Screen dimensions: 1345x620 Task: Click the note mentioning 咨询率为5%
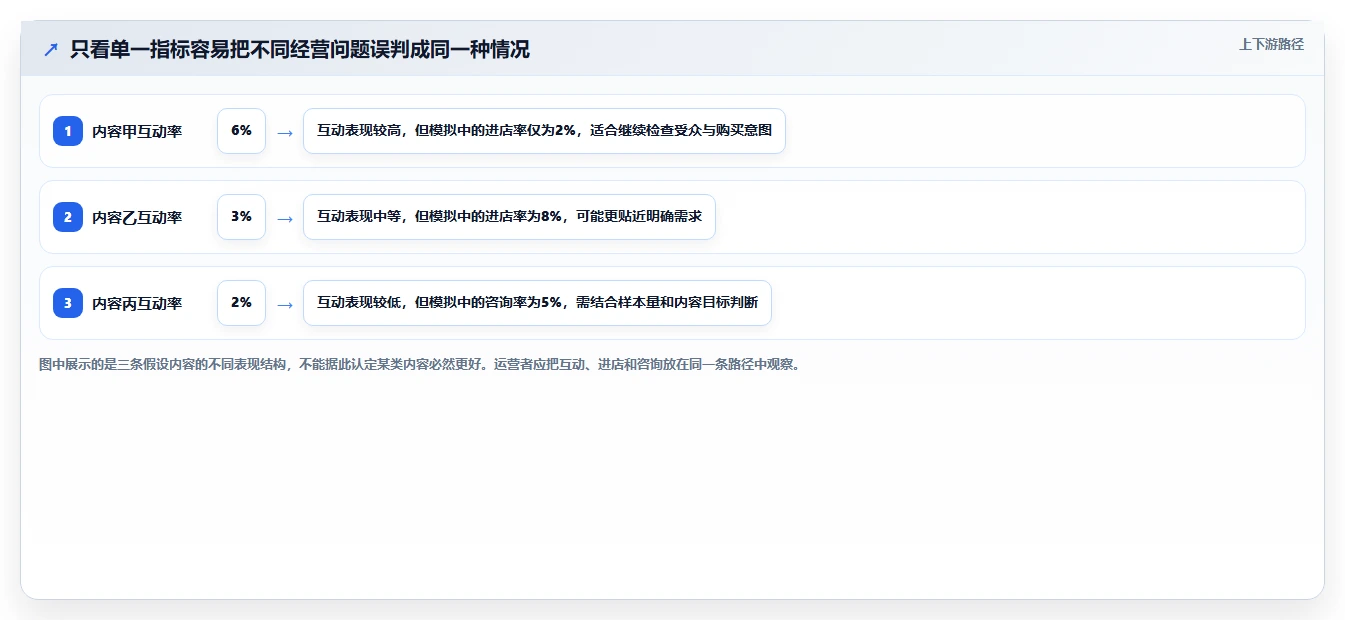537,303
